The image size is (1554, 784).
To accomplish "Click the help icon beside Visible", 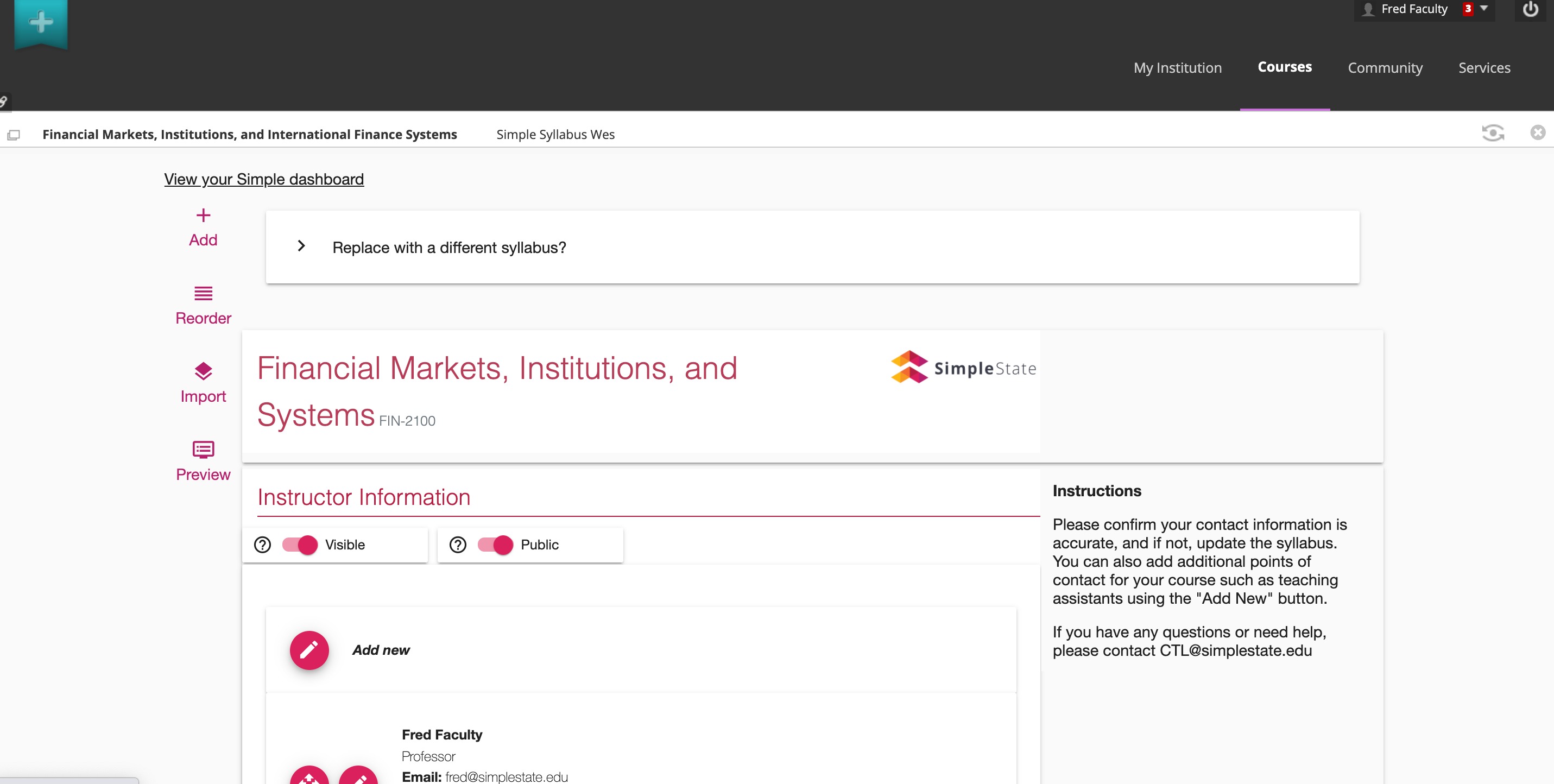I will (x=262, y=545).
